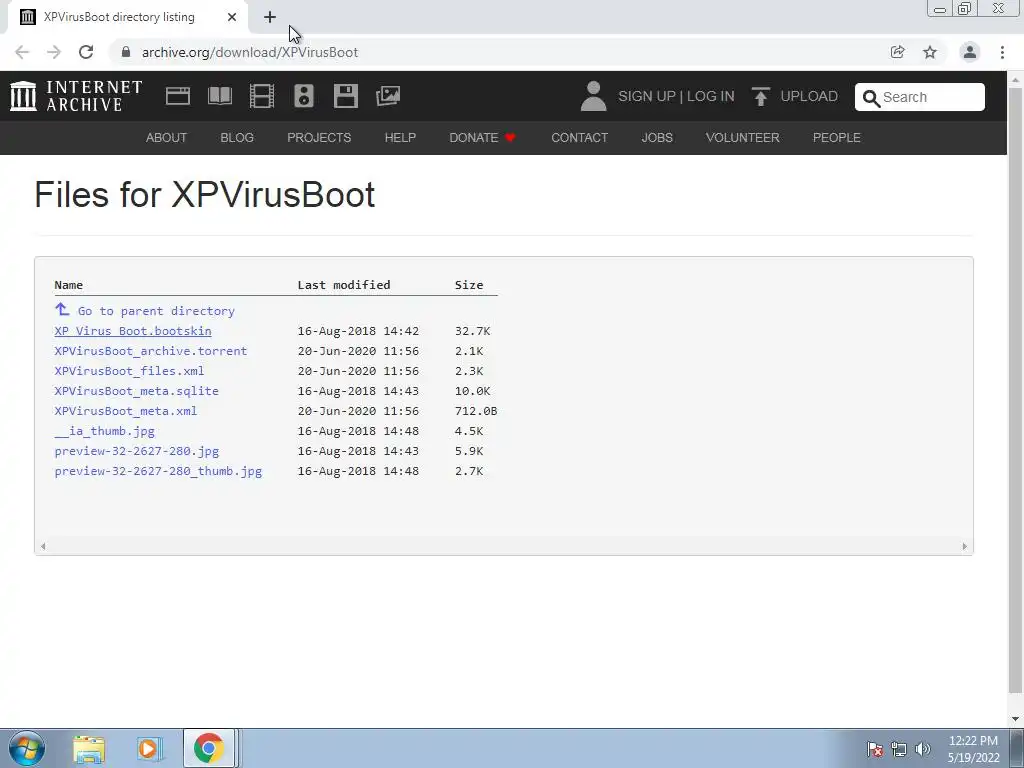Open the CONTACT menu item

pyautogui.click(x=579, y=138)
